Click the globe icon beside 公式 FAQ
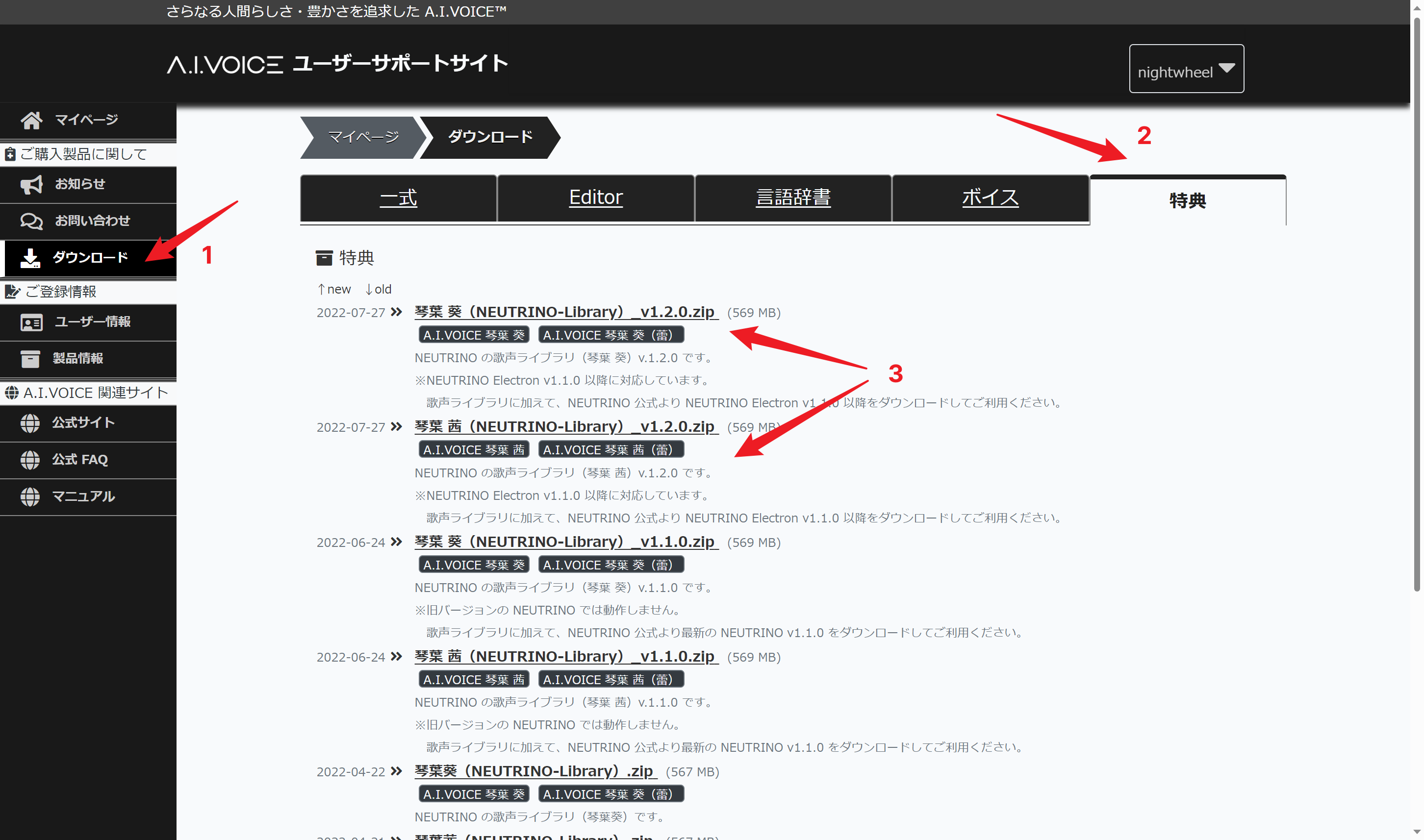The height and width of the screenshot is (840, 1424). coord(30,460)
